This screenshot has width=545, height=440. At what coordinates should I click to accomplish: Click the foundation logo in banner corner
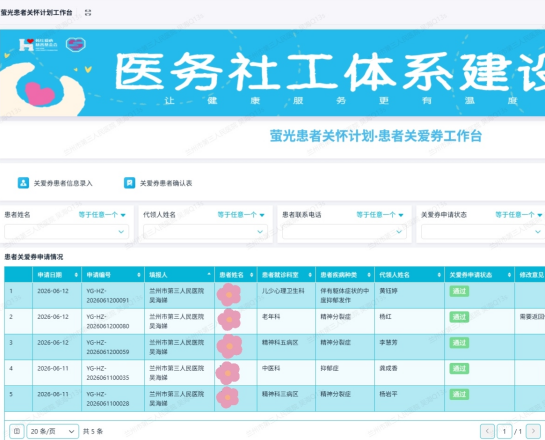38,44
